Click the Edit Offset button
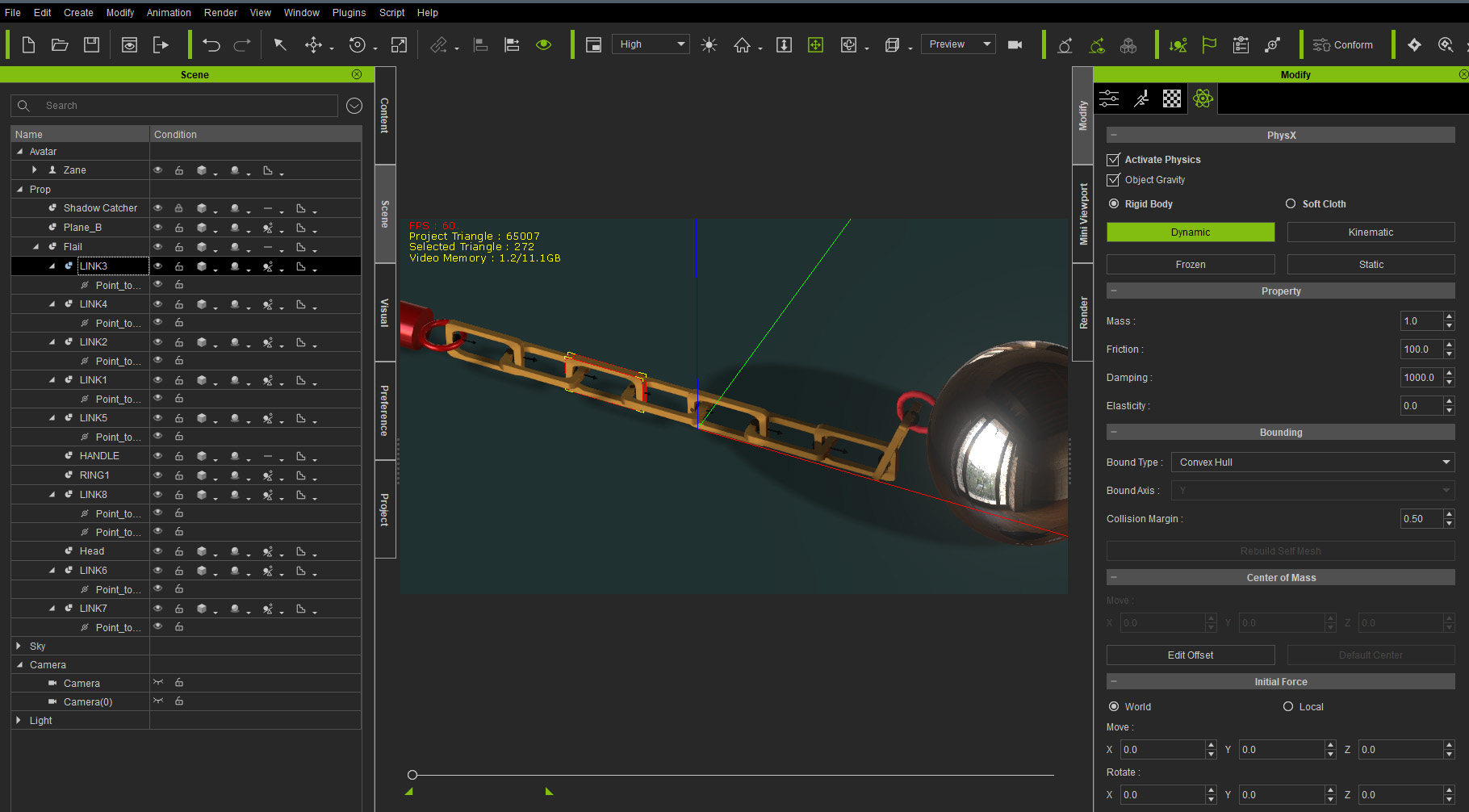Image resolution: width=1469 pixels, height=812 pixels. (x=1191, y=655)
